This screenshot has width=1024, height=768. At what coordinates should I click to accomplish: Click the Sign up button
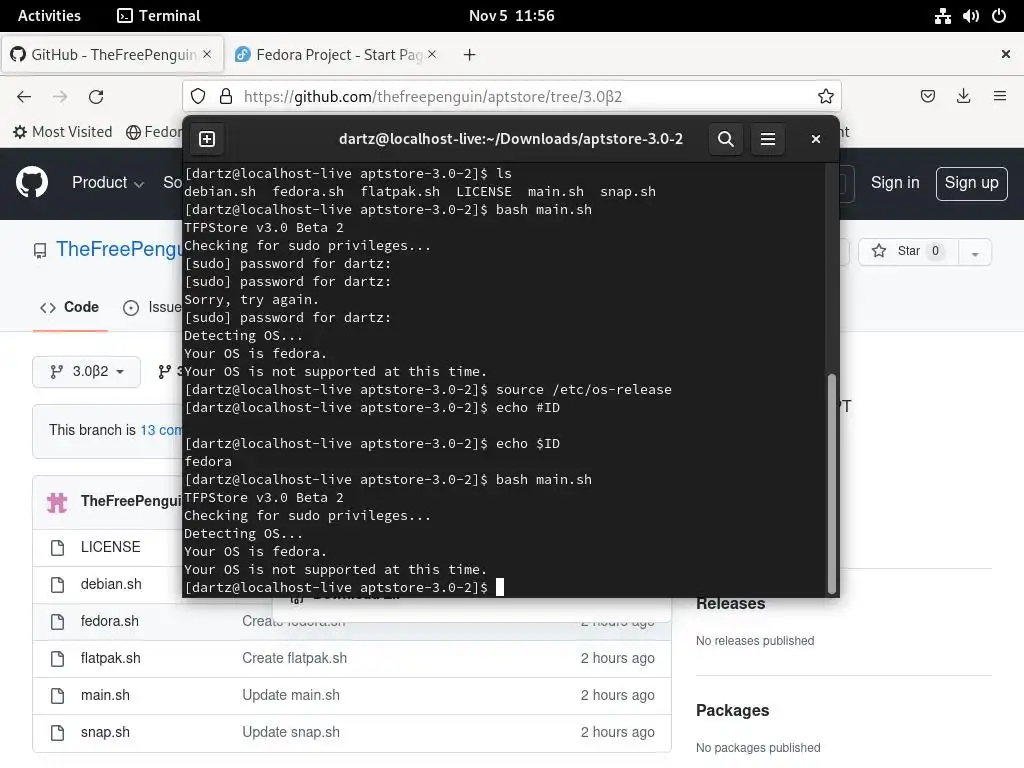pos(971,184)
